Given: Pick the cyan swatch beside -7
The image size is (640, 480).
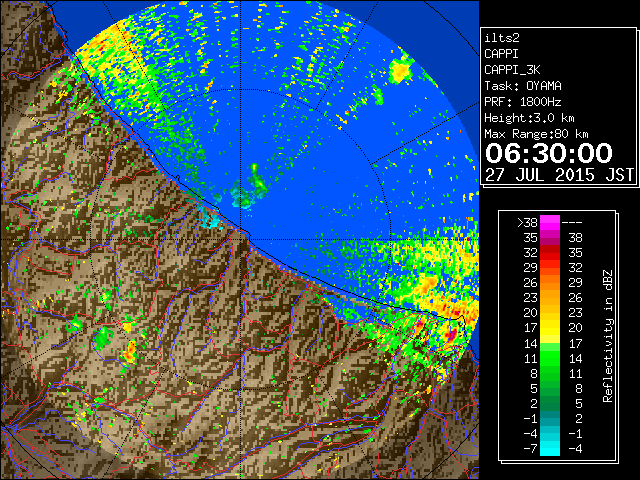Looking at the screenshot, I should [x=550, y=449].
